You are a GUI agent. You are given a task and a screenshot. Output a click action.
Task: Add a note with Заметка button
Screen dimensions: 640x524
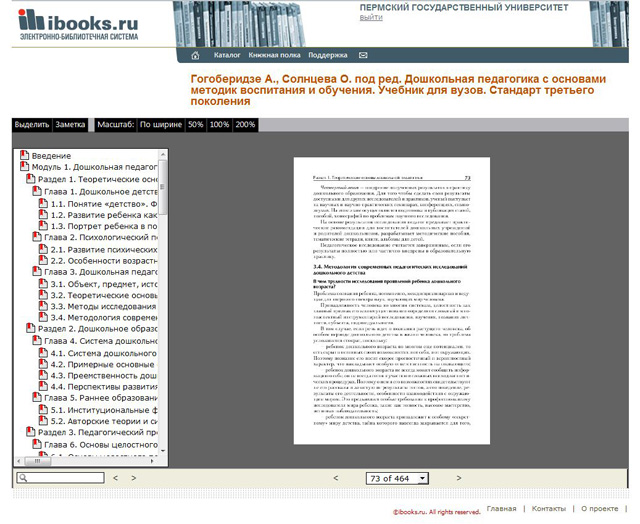(x=70, y=124)
